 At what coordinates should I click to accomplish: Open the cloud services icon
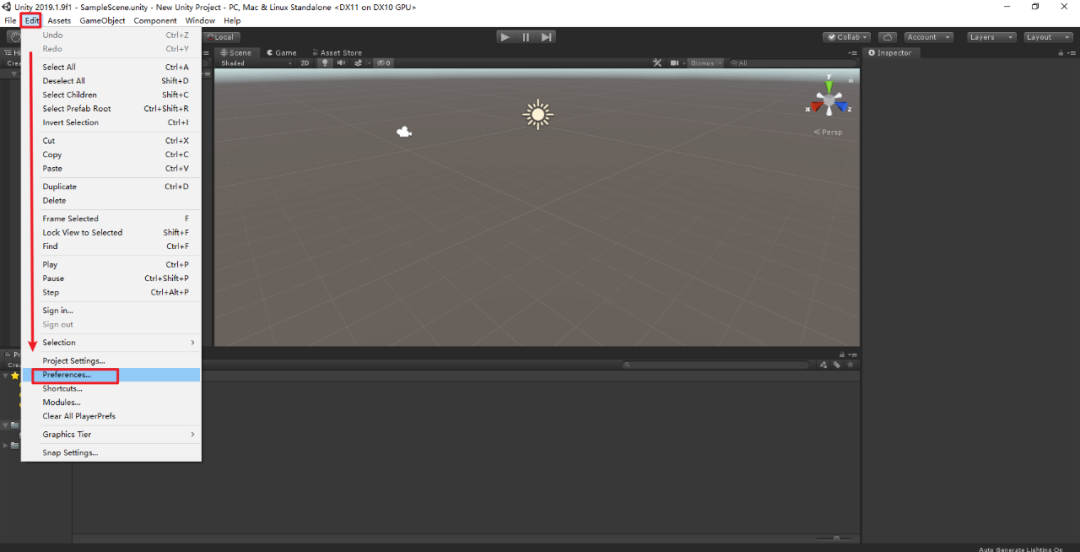tap(887, 37)
